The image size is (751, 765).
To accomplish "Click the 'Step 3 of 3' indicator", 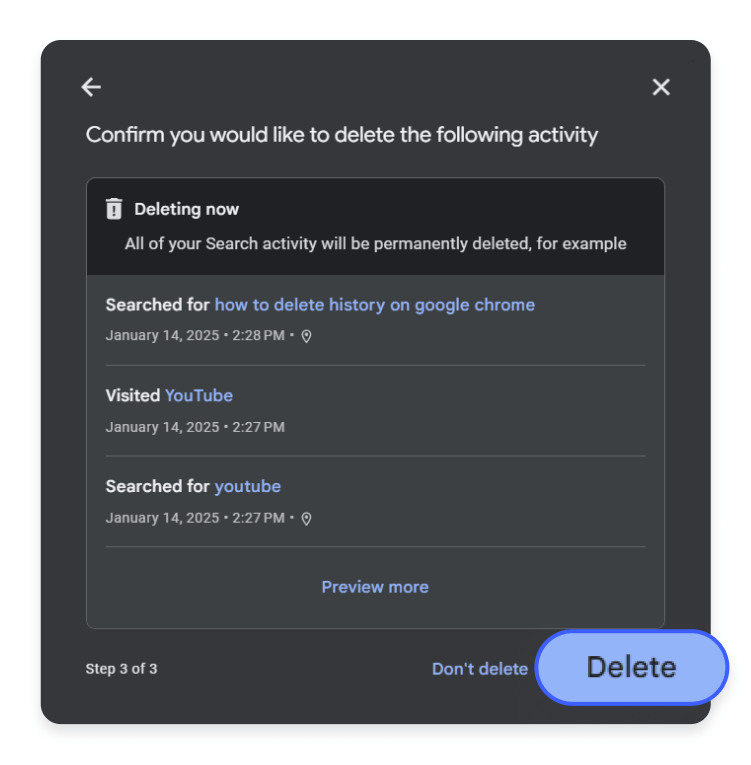I will tap(121, 669).
